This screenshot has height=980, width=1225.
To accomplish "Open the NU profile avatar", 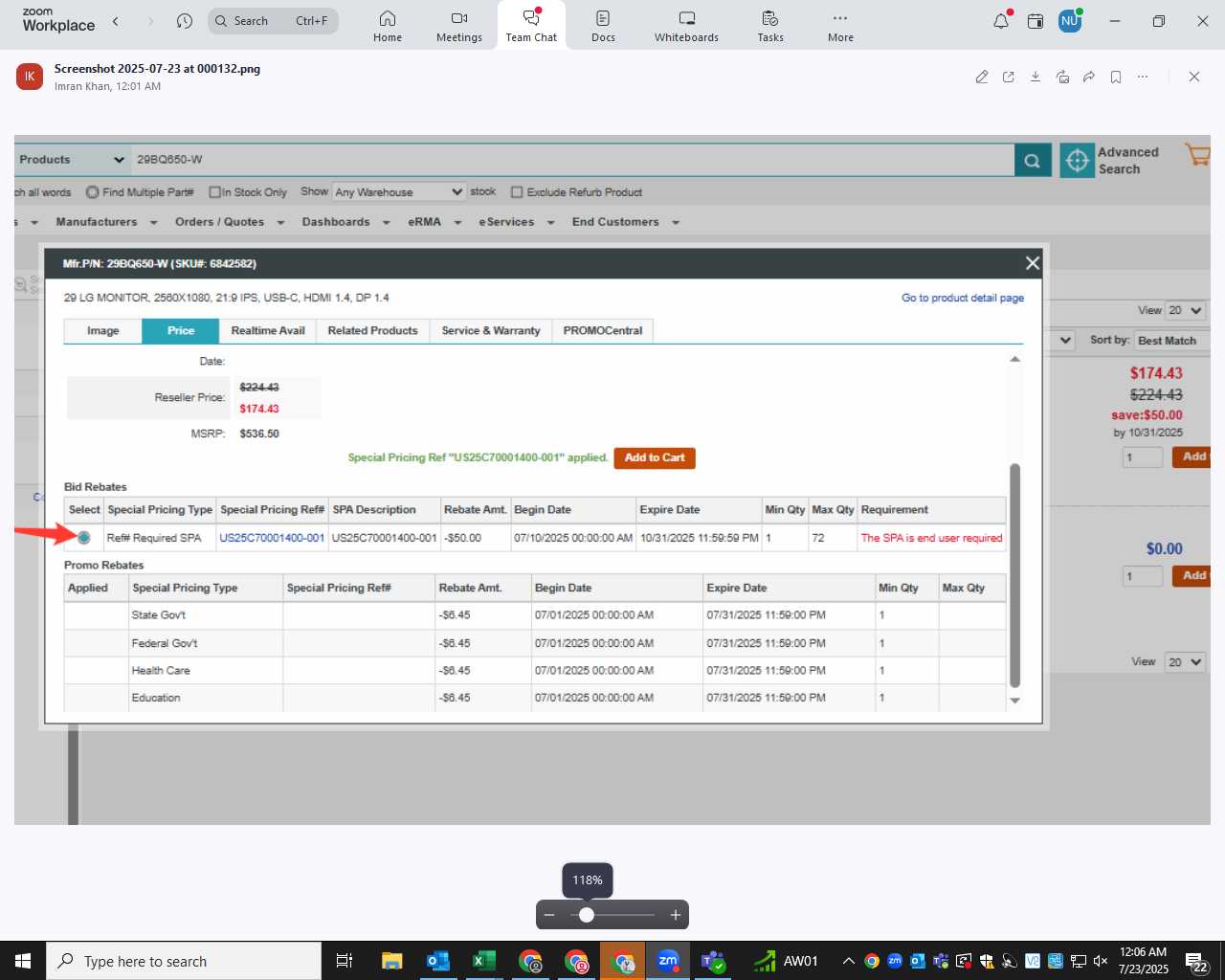I will 1070,20.
